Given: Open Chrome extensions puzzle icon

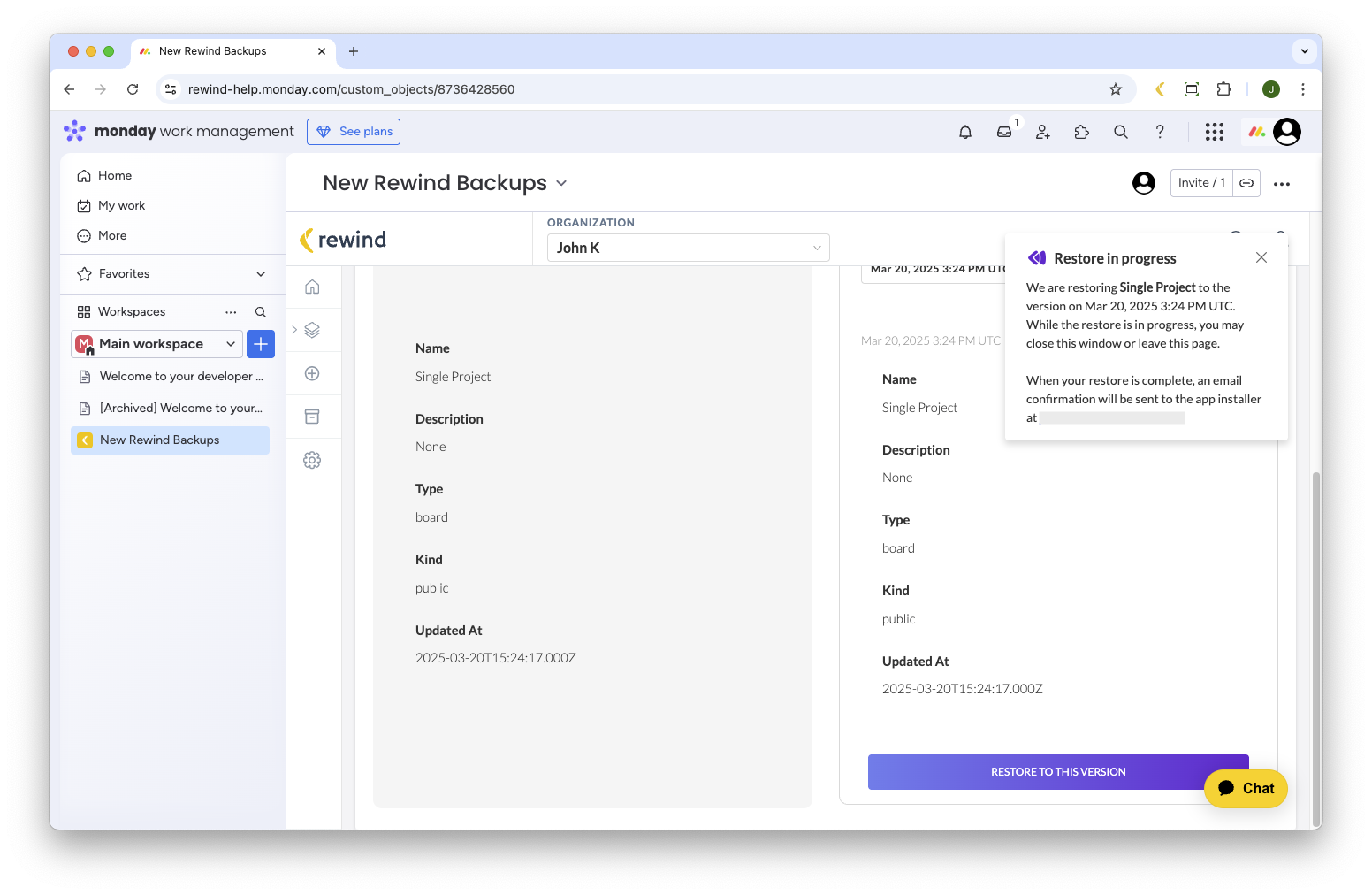Looking at the screenshot, I should click(1223, 89).
